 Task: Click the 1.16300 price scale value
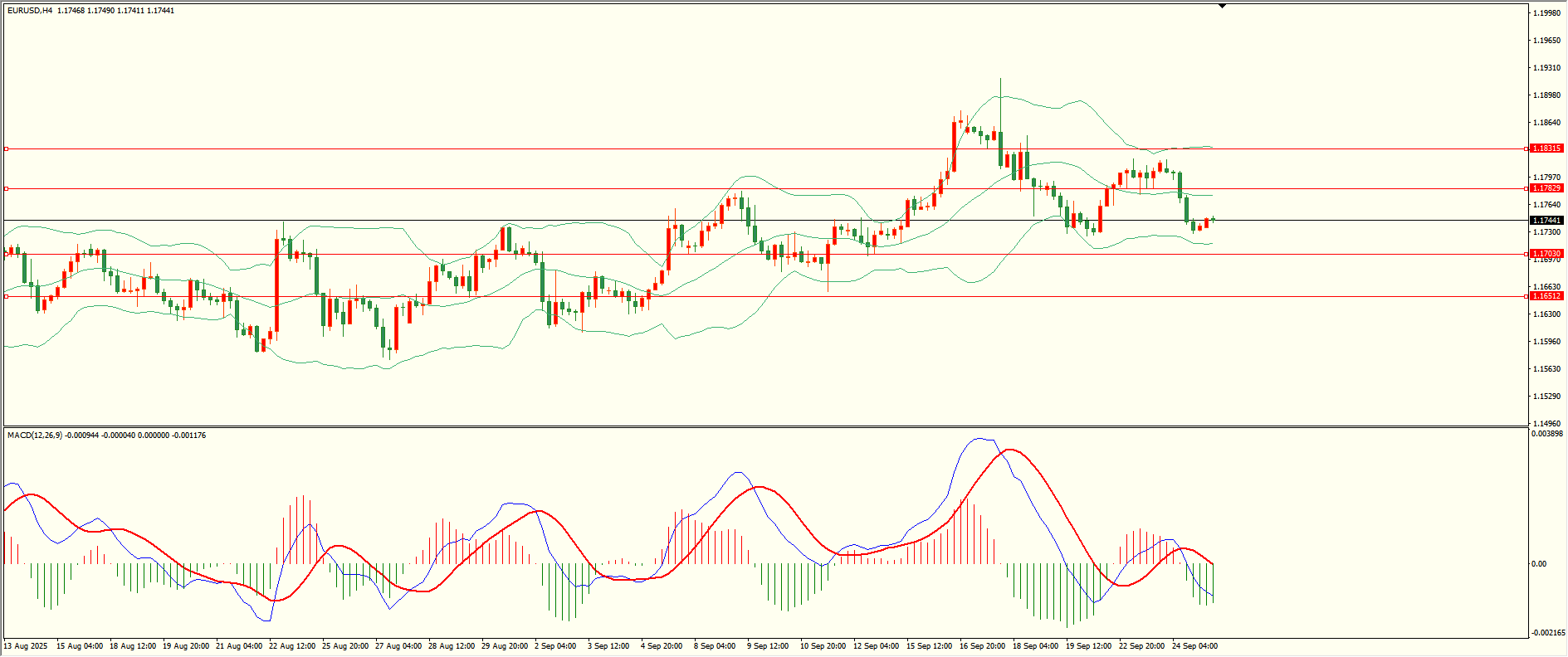1546,314
